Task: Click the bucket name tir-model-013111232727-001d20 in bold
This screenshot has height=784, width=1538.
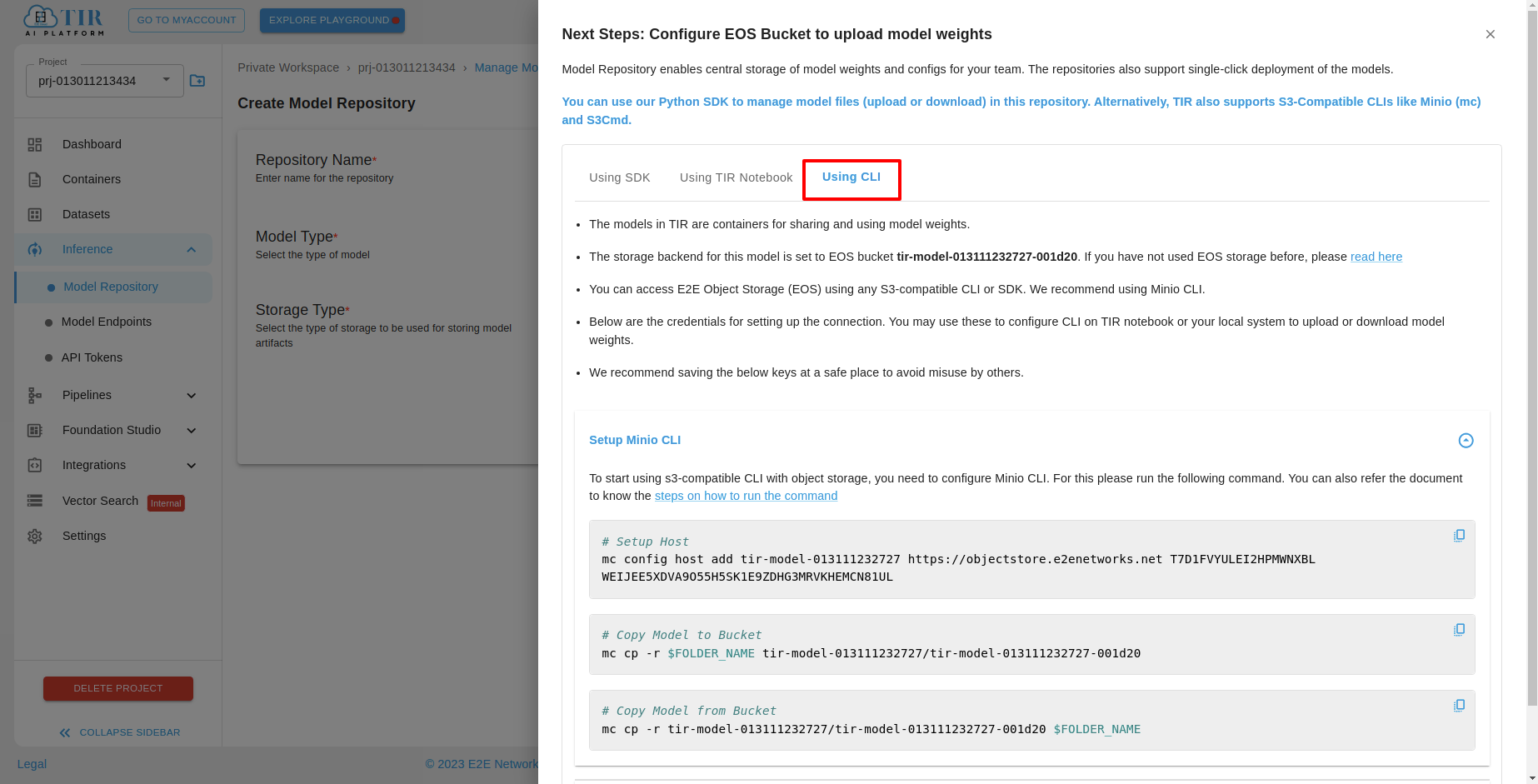Action: point(987,257)
